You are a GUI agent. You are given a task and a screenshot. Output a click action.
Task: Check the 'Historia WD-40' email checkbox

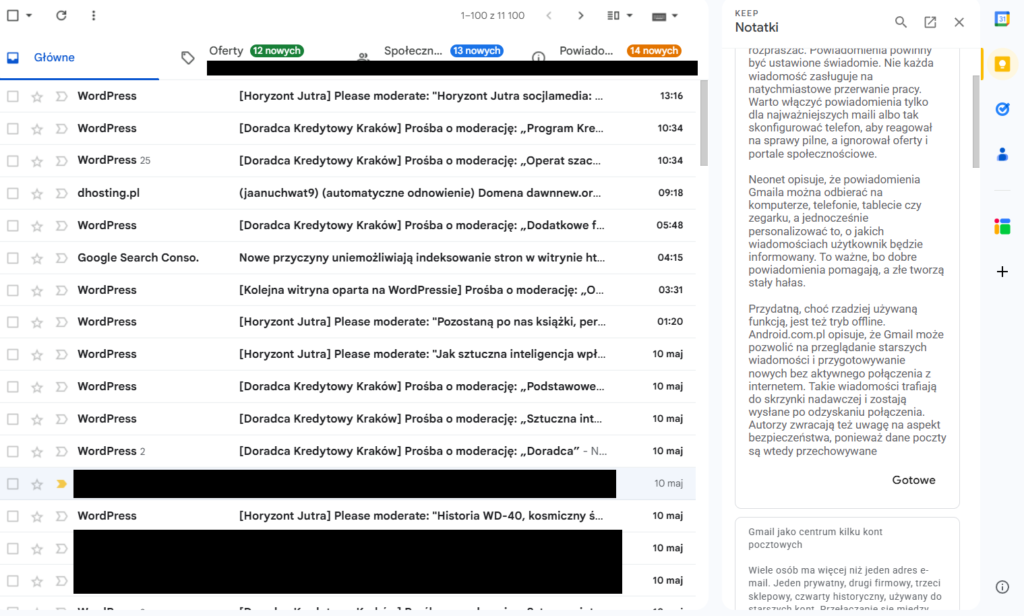tap(12, 516)
